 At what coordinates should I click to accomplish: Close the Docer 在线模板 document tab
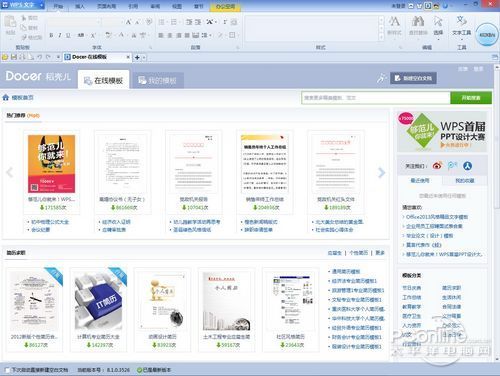tap(128, 57)
